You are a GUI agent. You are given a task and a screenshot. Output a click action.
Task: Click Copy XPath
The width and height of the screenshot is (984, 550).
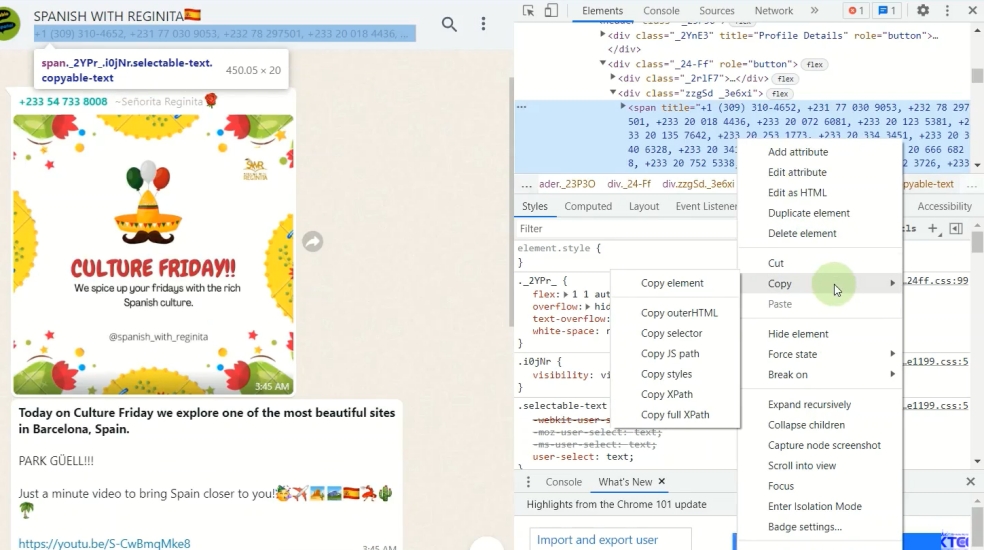pyautogui.click(x=675, y=394)
